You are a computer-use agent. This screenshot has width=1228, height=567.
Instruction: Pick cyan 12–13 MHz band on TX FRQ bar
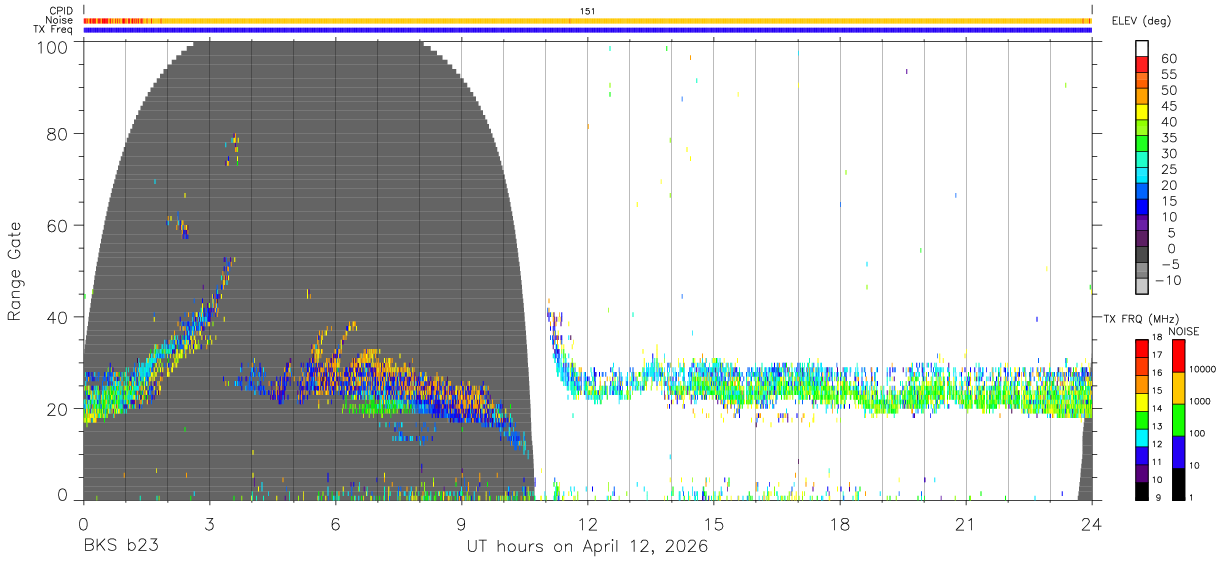(x=1141, y=437)
